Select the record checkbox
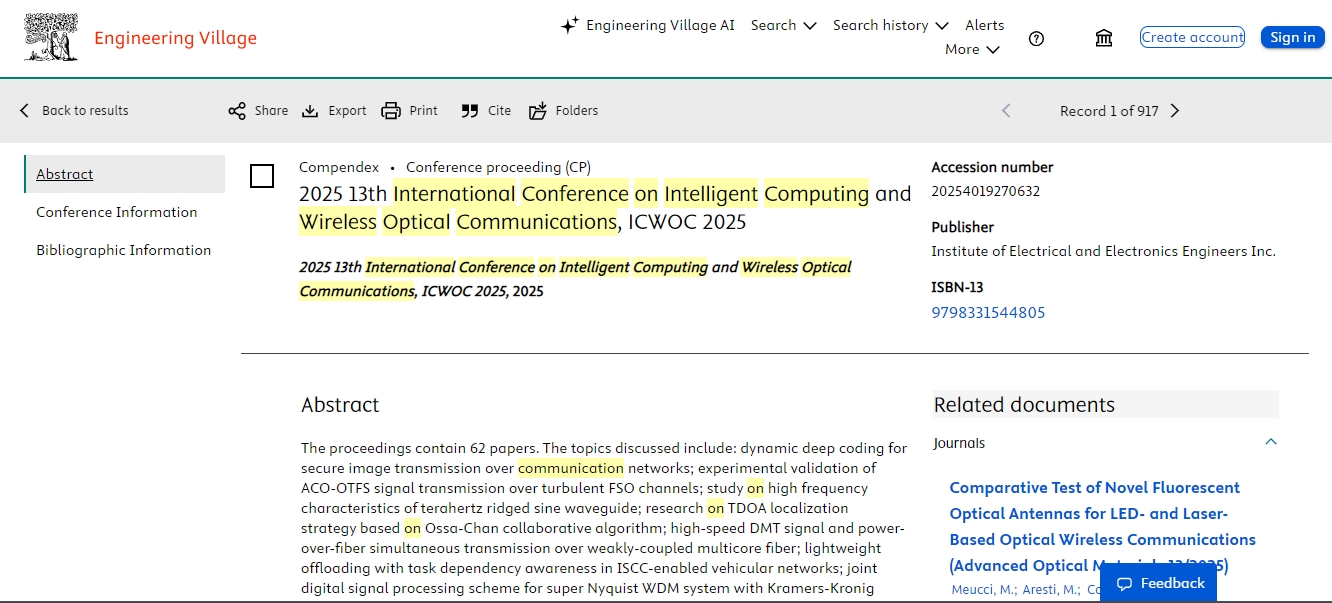Viewport: 1332px width, 603px height. click(262, 177)
